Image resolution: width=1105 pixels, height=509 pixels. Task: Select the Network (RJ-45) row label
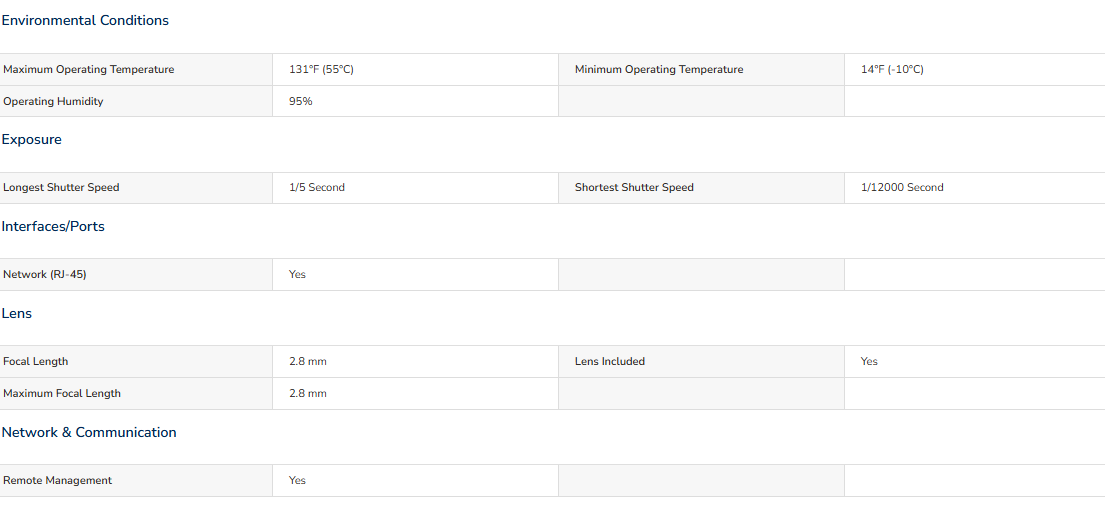pyautogui.click(x=45, y=275)
